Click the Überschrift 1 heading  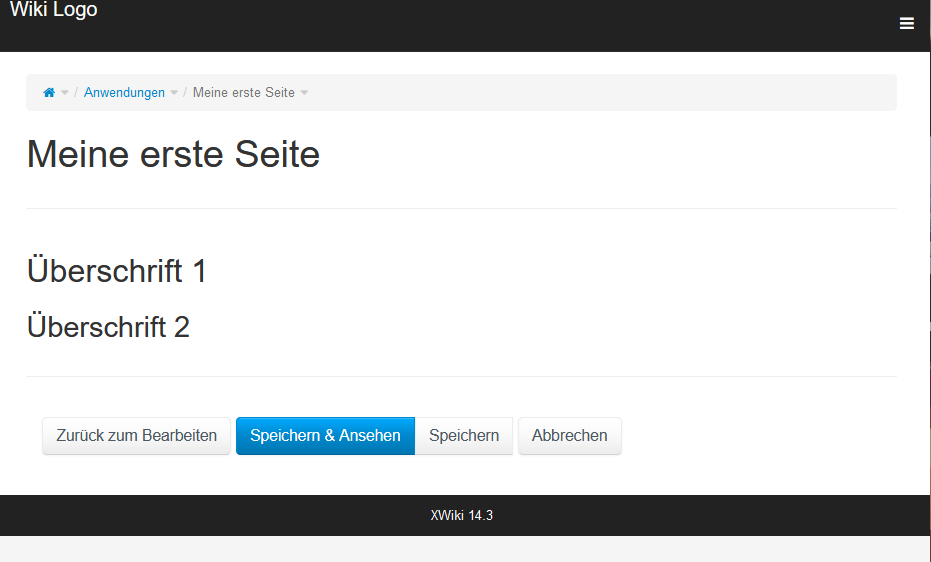point(116,271)
